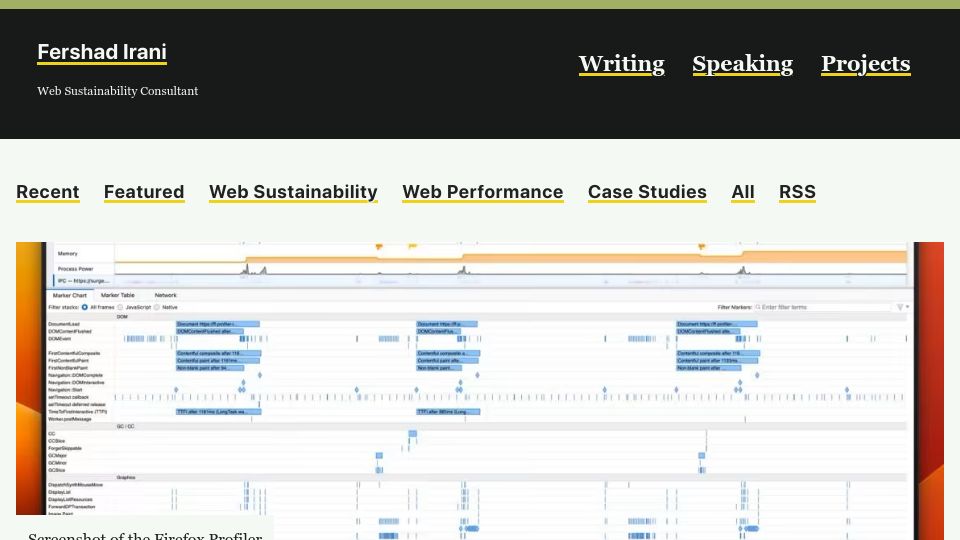960x540 pixels.
Task: View Case Studies posts
Action: (x=647, y=192)
